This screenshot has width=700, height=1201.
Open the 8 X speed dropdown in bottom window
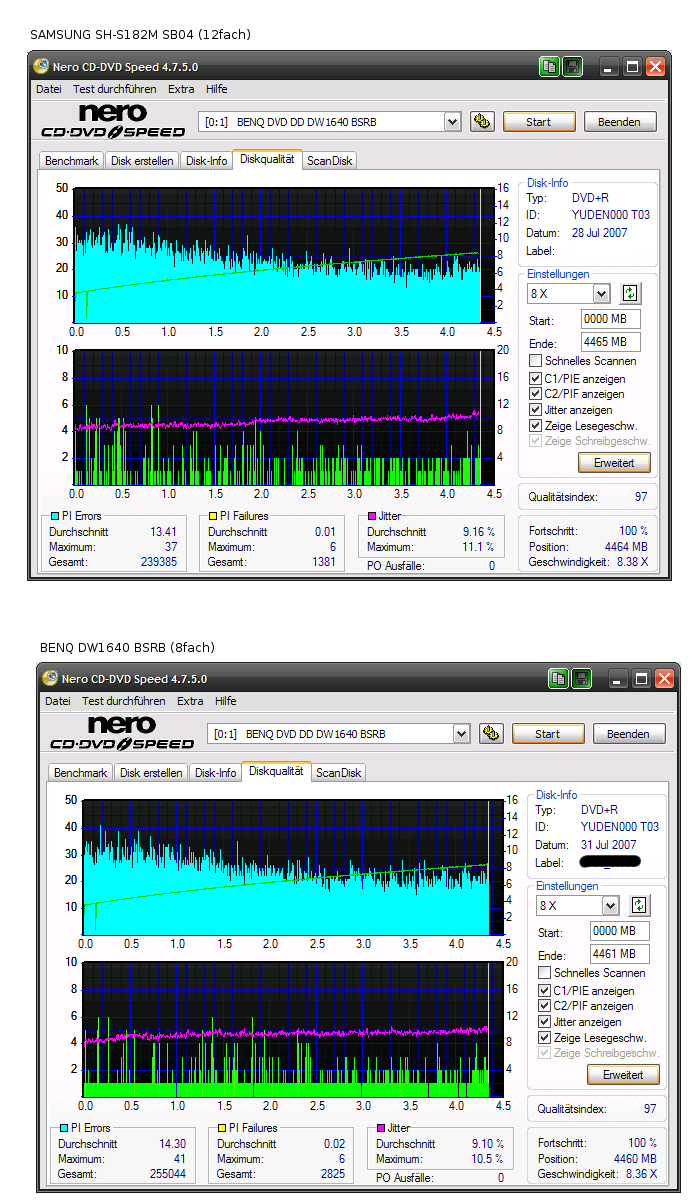(610, 906)
